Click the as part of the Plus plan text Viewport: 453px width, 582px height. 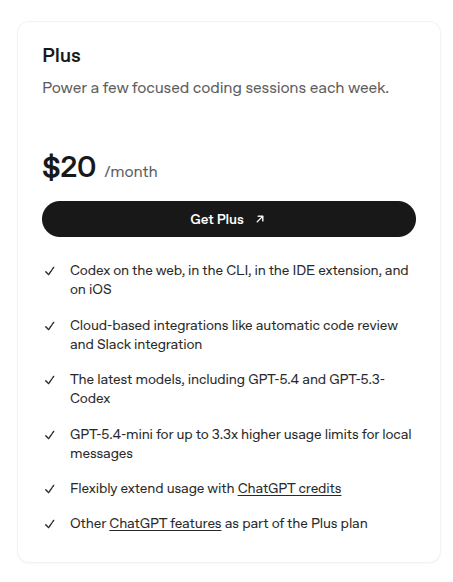[x=296, y=523]
